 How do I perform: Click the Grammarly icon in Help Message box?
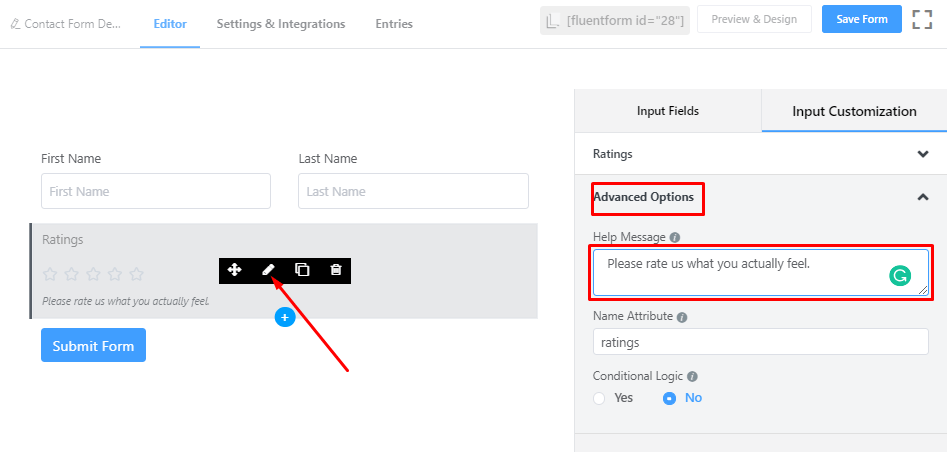pyautogui.click(x=900, y=277)
